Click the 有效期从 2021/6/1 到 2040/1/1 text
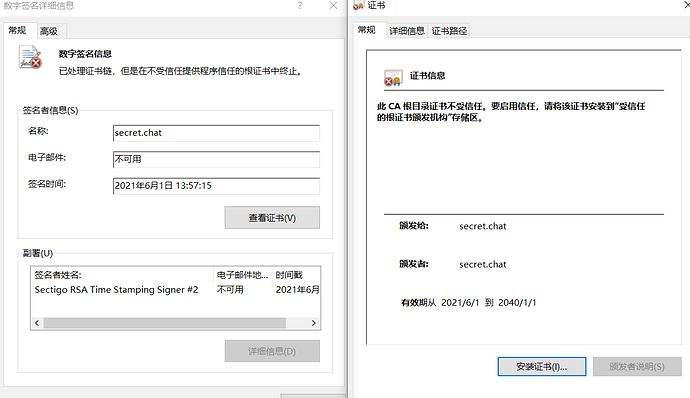 click(x=468, y=303)
